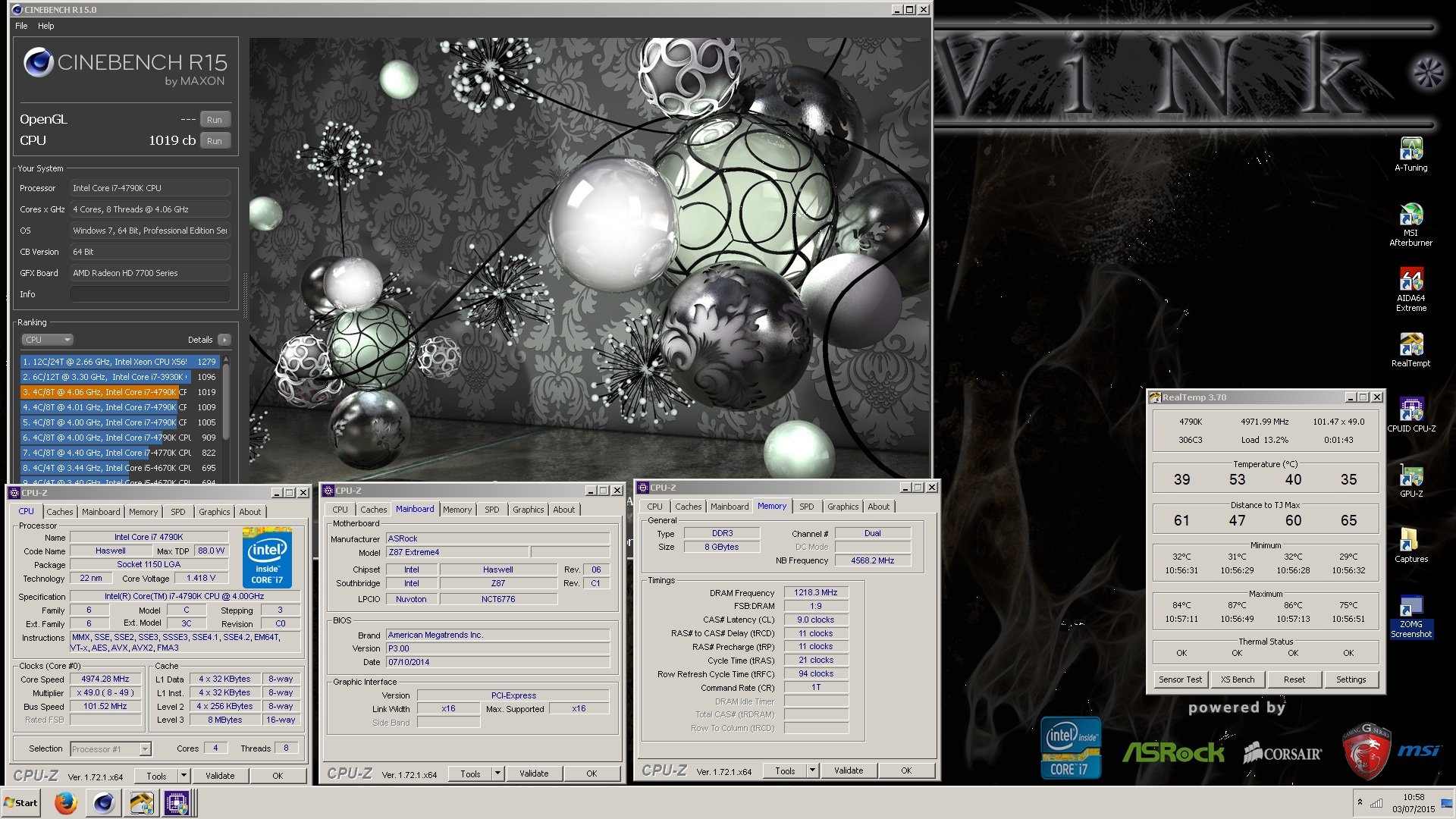Click CPU-Z Memory window title icon
Screen dimensions: 1456x819
[x=643, y=488]
